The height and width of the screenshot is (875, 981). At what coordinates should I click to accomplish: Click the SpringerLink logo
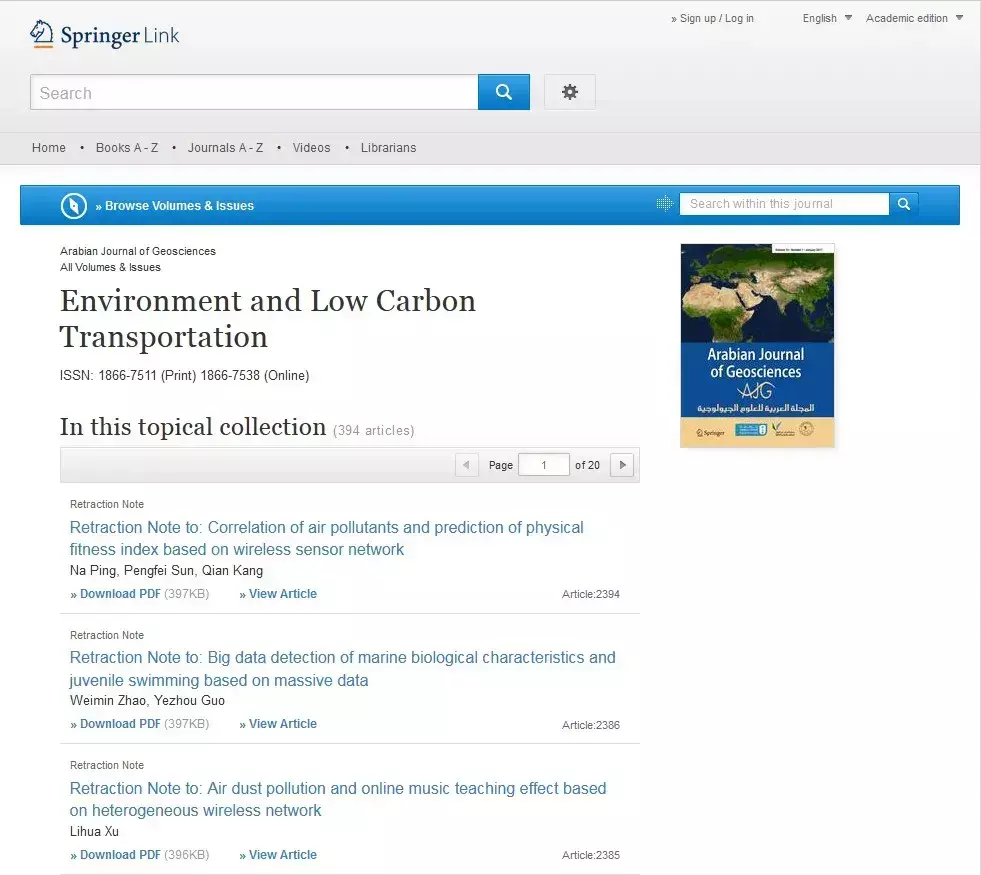tap(105, 35)
